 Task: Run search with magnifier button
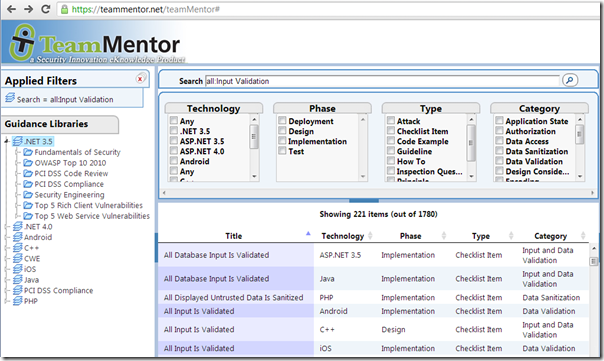pos(570,80)
